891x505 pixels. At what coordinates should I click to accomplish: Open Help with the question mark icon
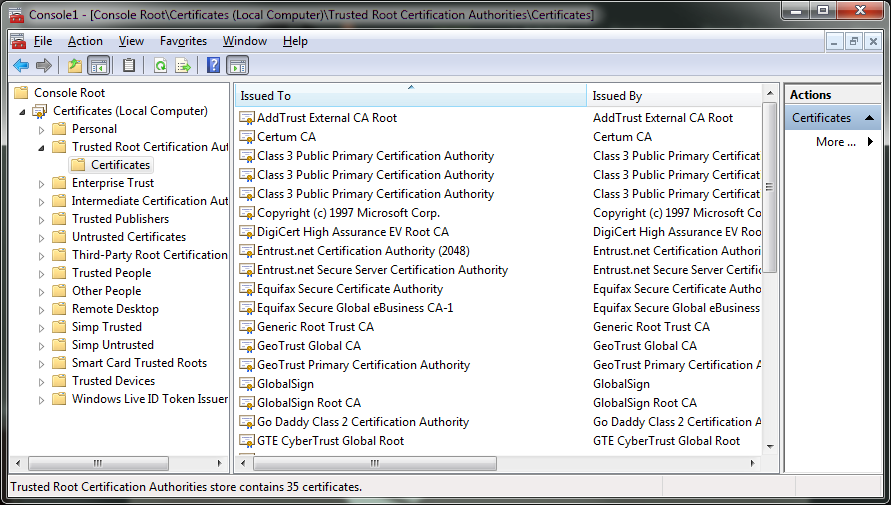point(213,66)
